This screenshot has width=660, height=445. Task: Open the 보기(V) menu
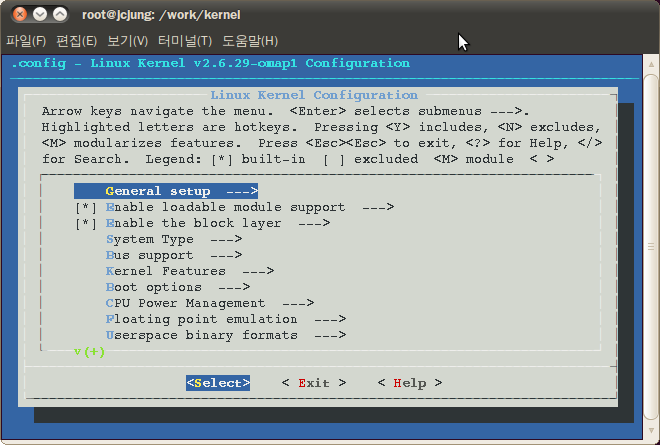tap(128, 41)
